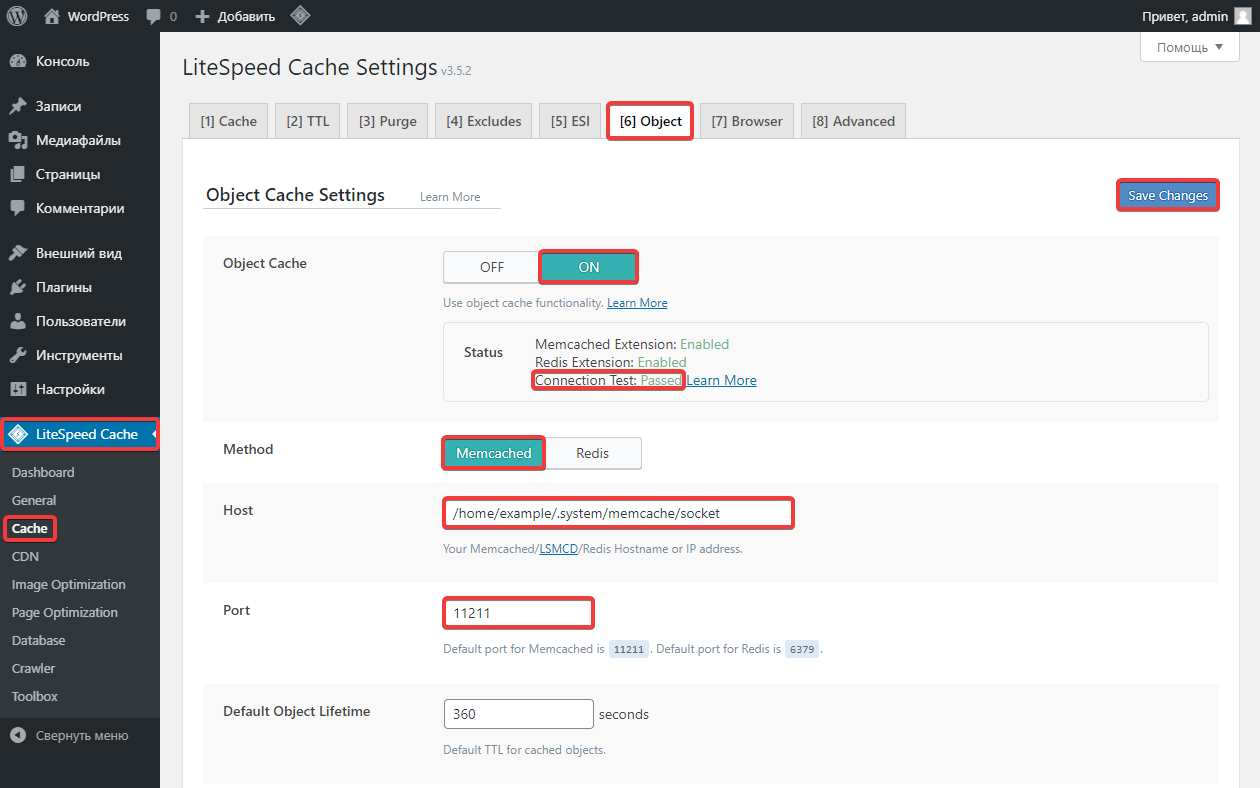The width and height of the screenshot is (1260, 788).
Task: Click the admin avatar icon in the top corner
Action: coord(1242,16)
